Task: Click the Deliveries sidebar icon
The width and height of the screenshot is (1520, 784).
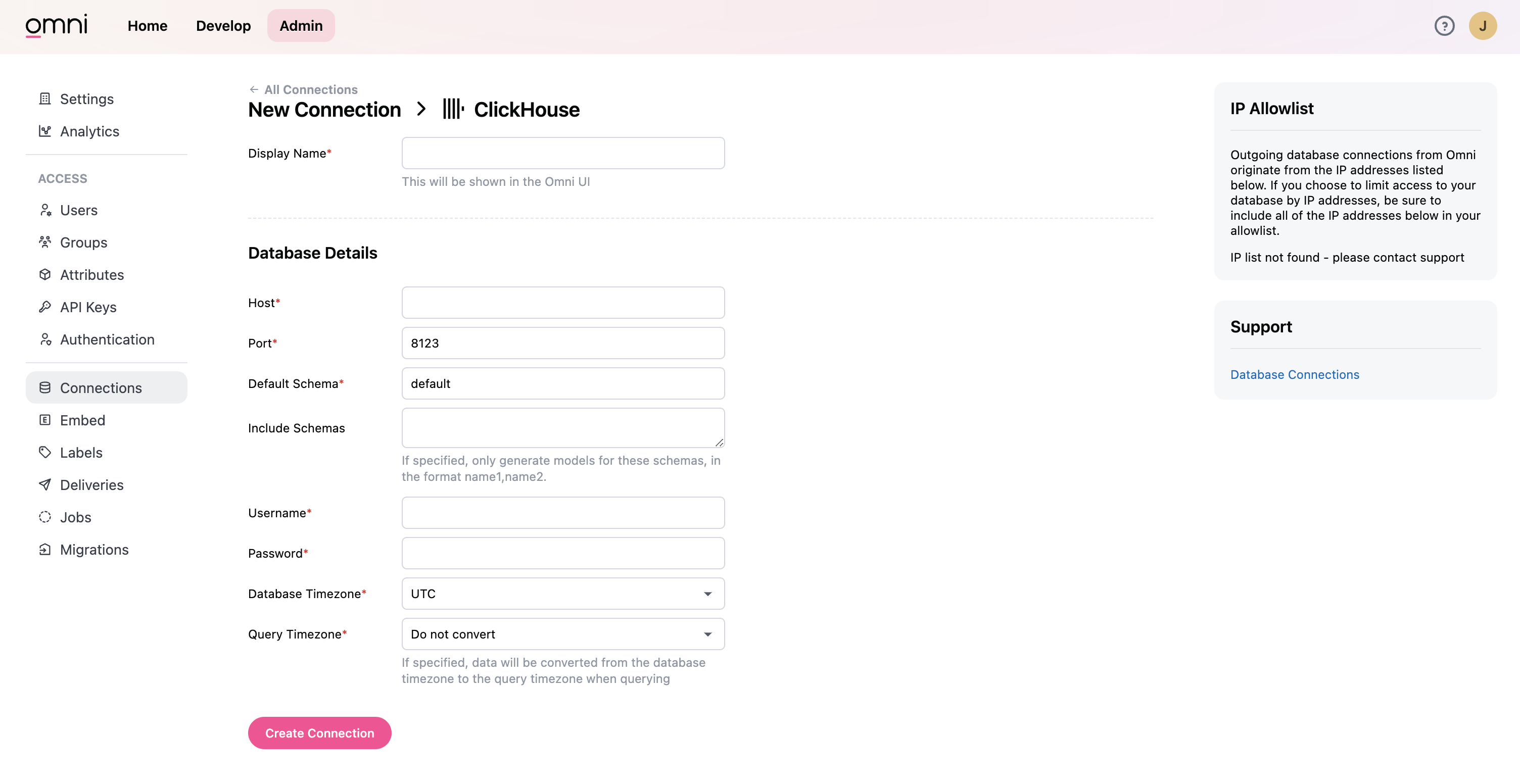Action: (x=44, y=485)
